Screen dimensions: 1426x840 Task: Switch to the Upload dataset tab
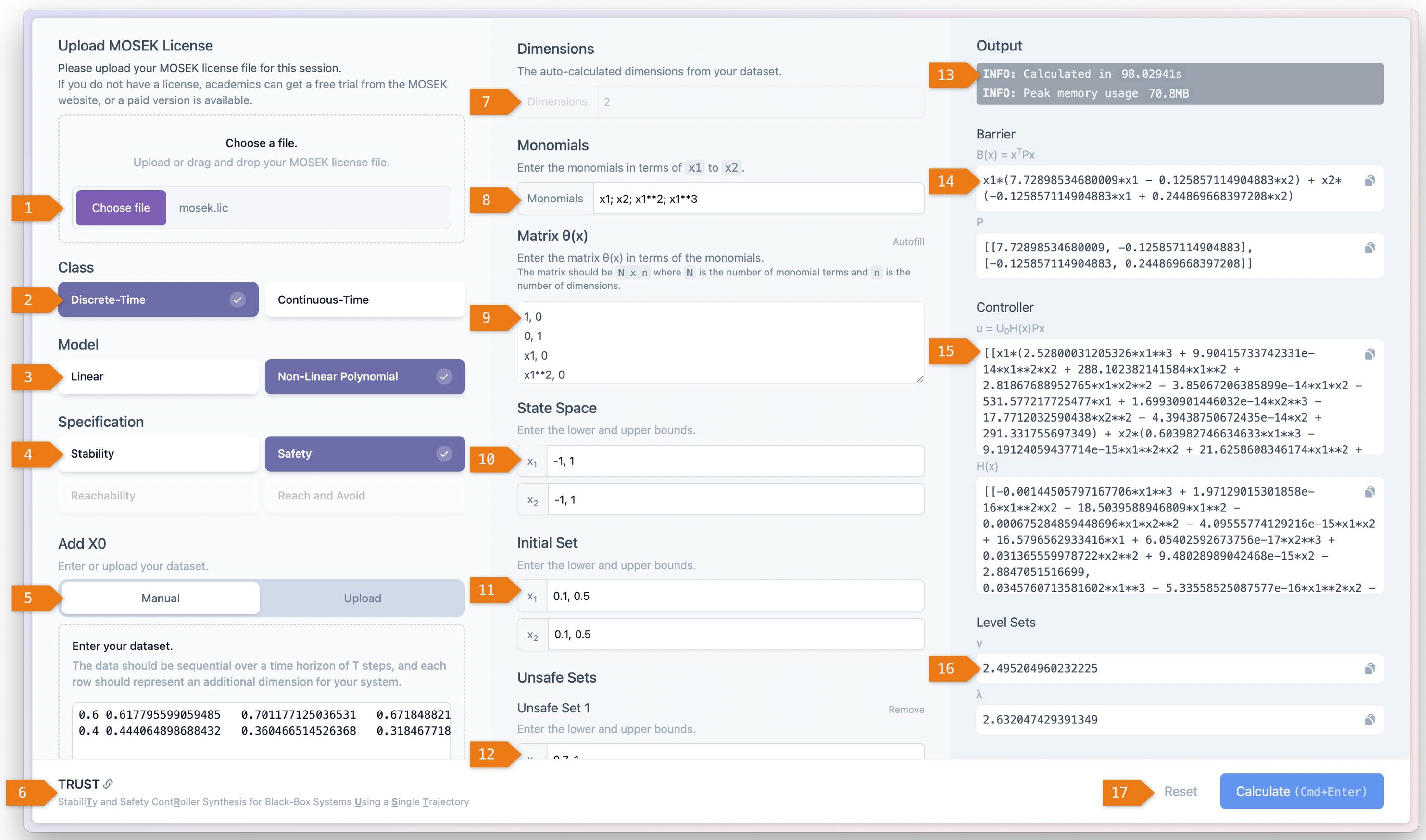coord(362,598)
